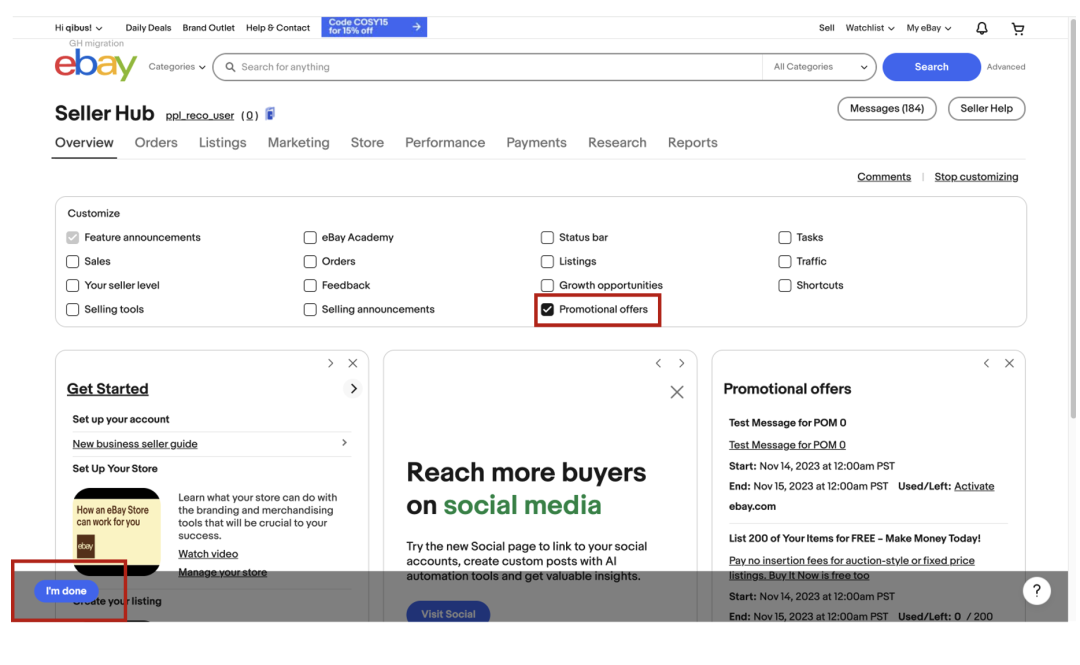Check the Shortcuts checkbox
Image resolution: width=1080 pixels, height=665 pixels.
click(785, 285)
